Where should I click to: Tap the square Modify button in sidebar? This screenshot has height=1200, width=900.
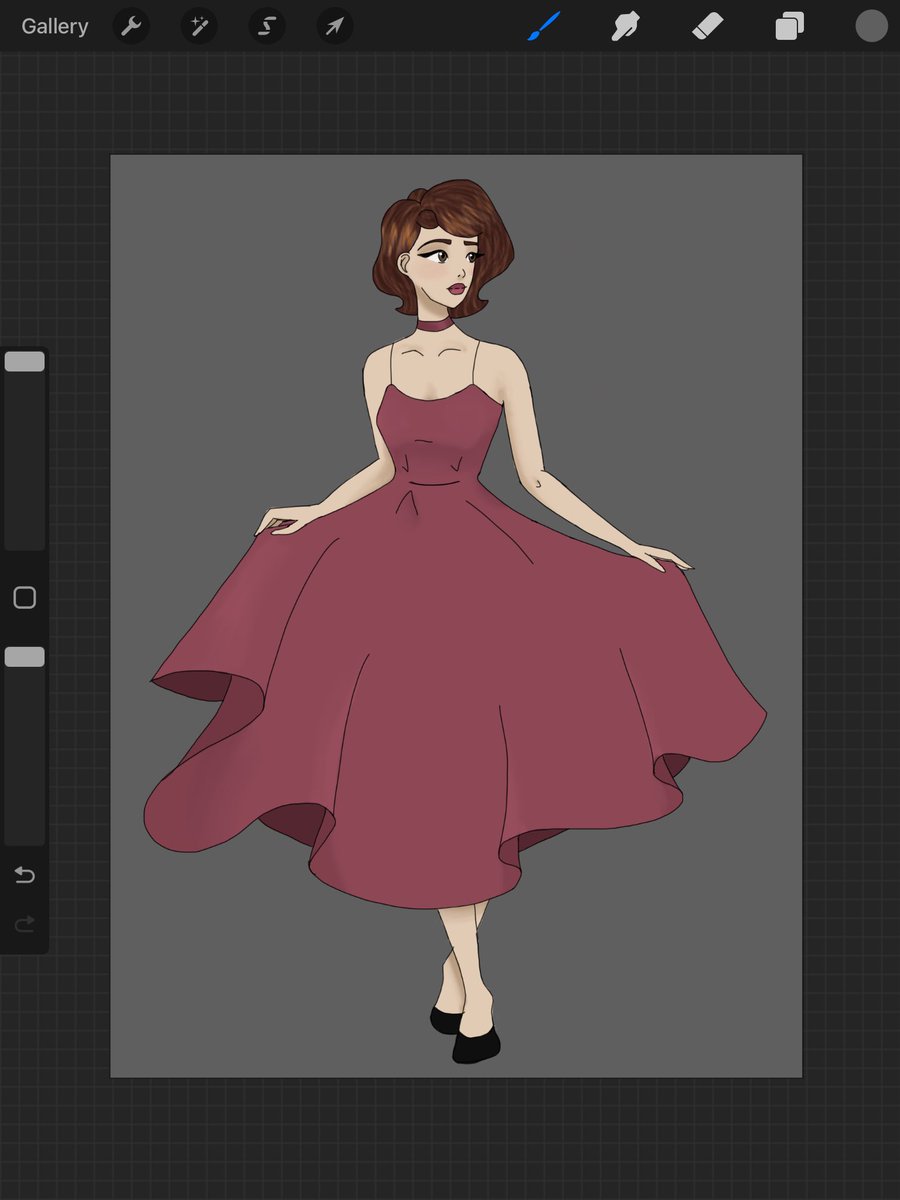pyautogui.click(x=25, y=598)
